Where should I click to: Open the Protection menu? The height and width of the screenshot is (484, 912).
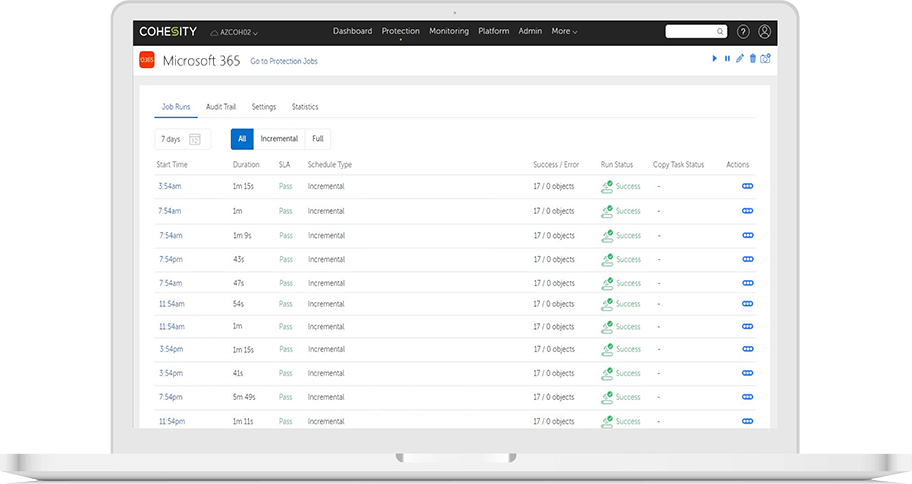(400, 31)
